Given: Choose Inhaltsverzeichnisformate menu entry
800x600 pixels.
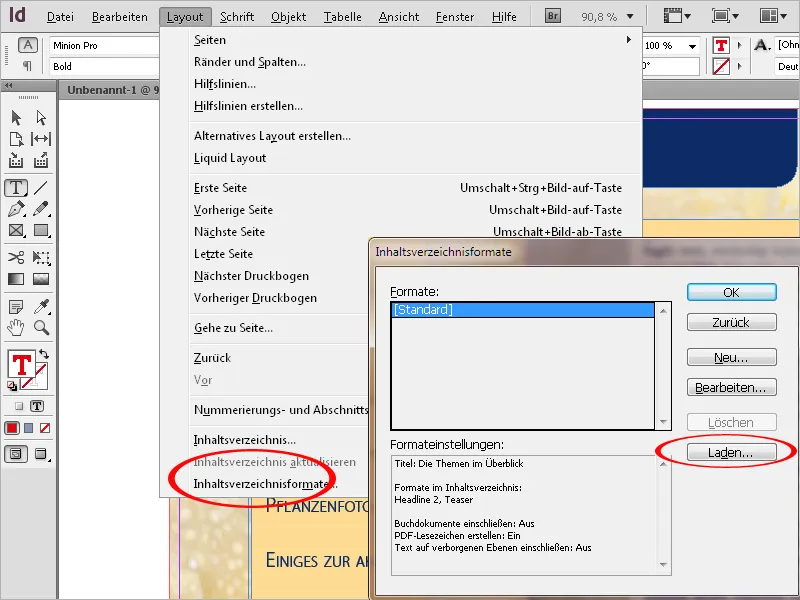Looking at the screenshot, I should (265, 484).
